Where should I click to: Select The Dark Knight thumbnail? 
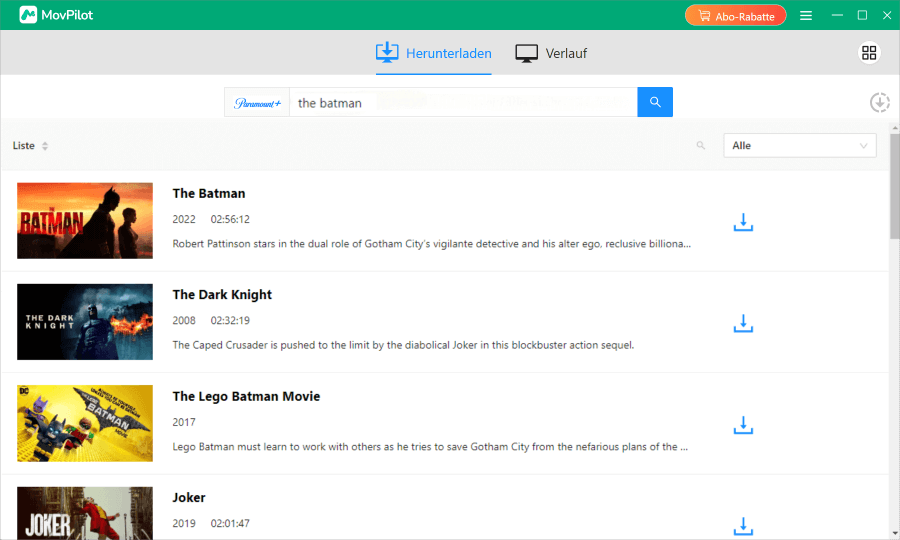point(85,322)
